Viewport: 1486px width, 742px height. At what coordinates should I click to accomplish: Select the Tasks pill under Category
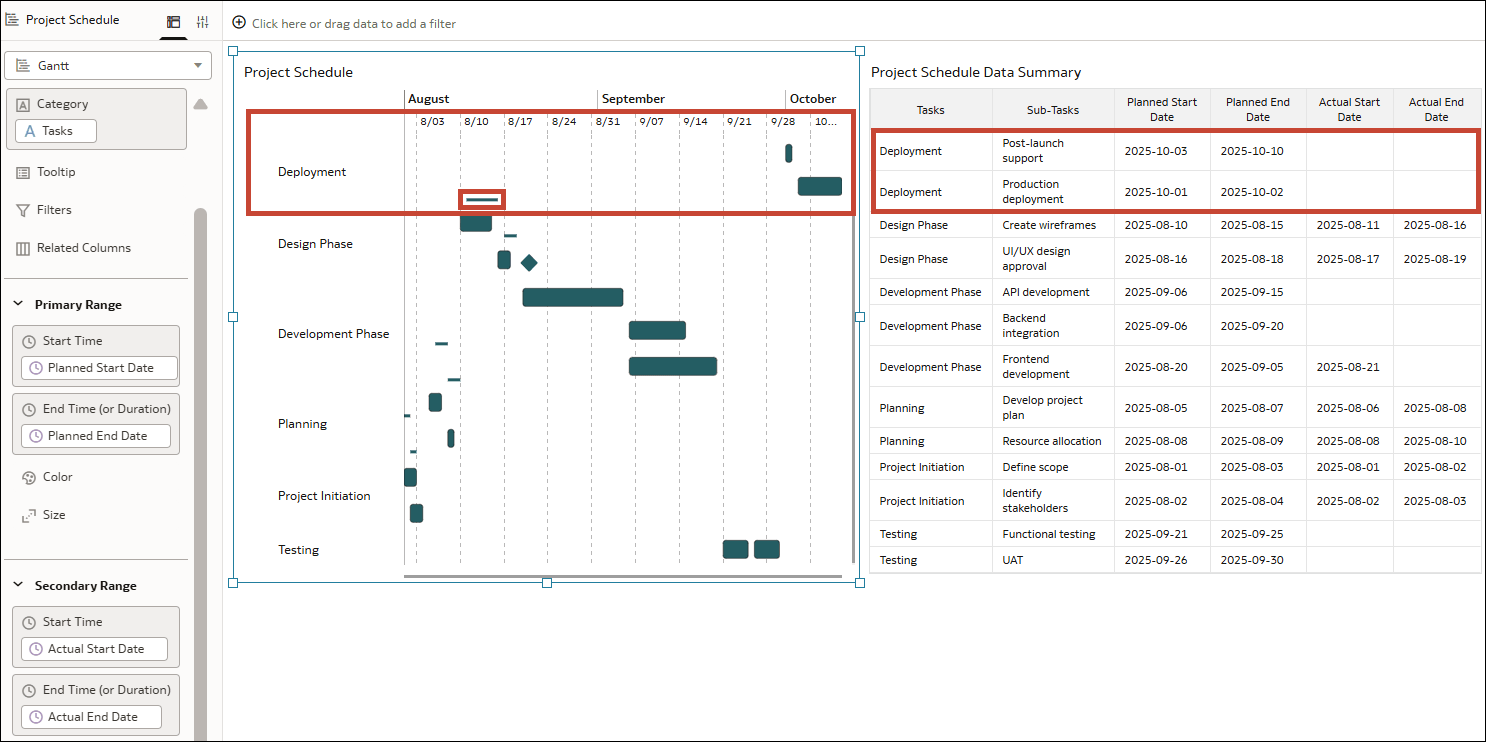(55, 130)
